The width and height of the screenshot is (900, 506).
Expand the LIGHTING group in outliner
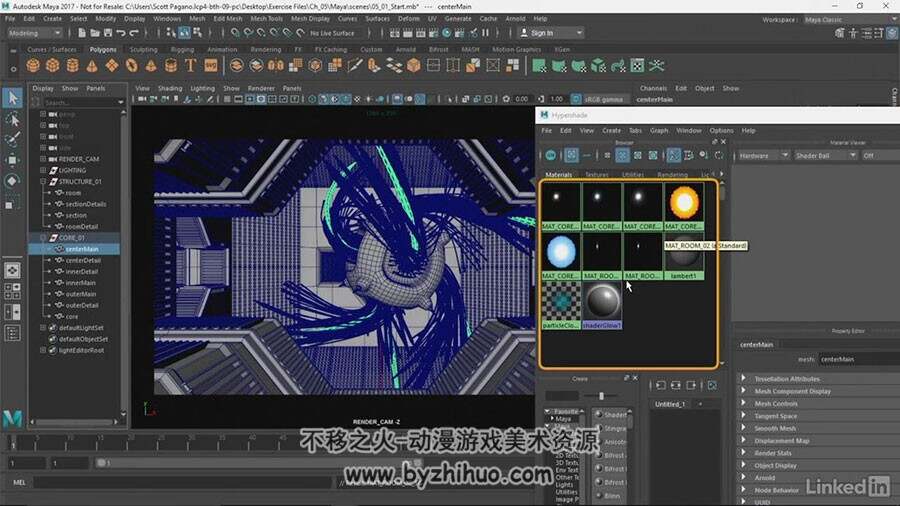43,170
